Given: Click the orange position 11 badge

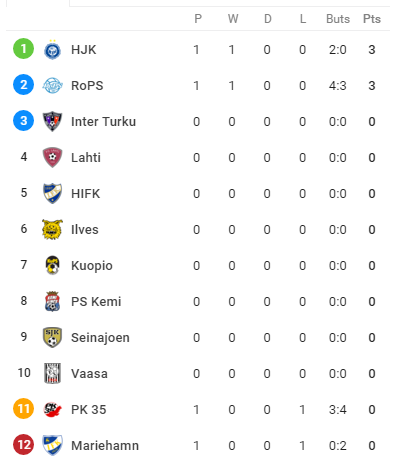Looking at the screenshot, I should [23, 409].
